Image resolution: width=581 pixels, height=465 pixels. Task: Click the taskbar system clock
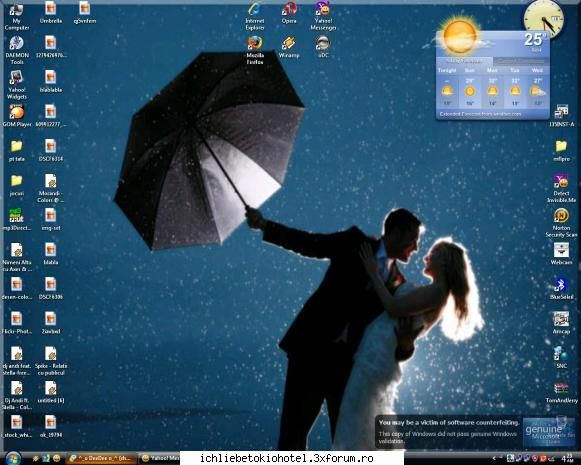click(567, 458)
